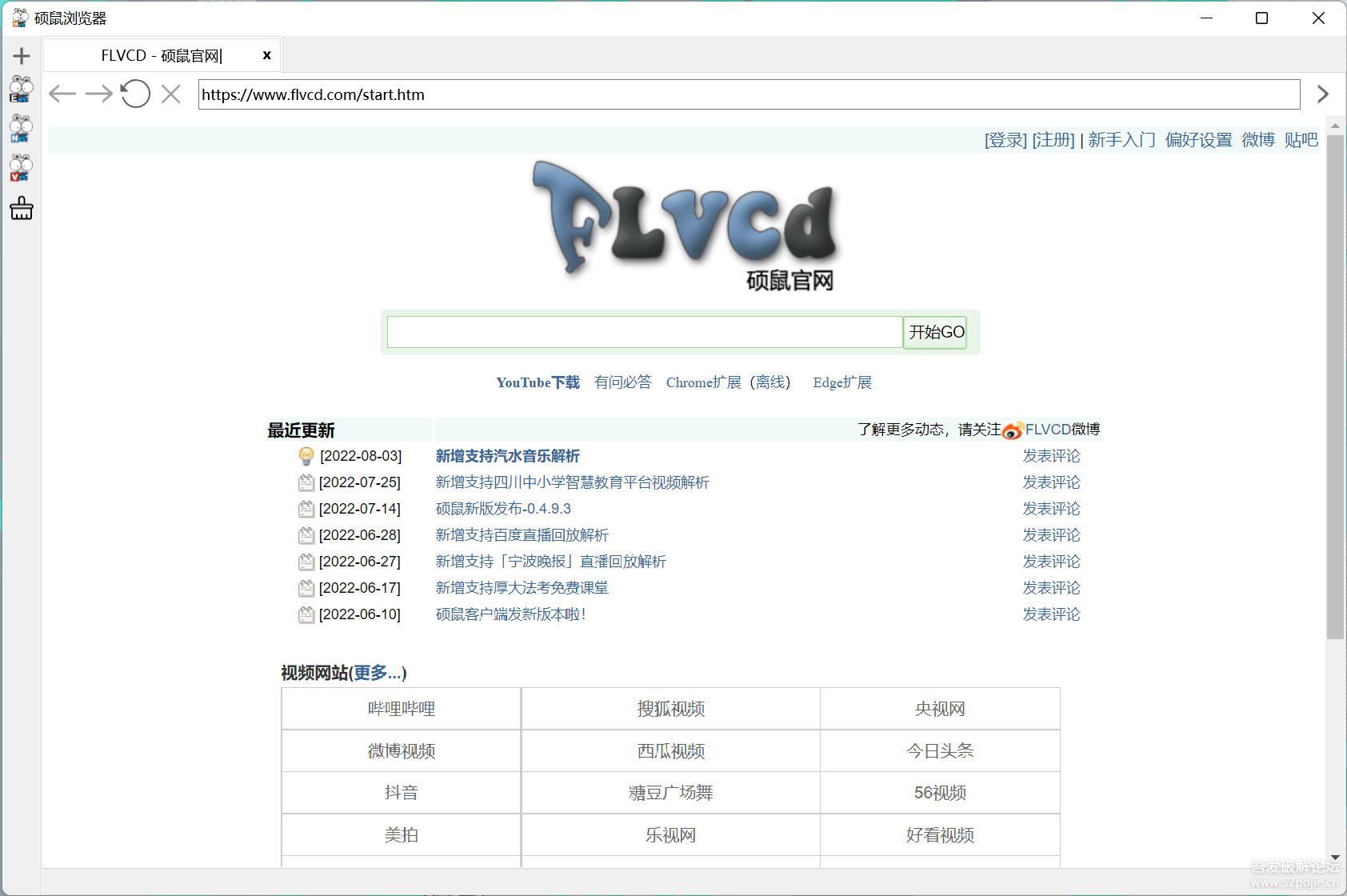Viewport: 1347px width, 896px height.
Task: Open 新手入门 link
Action: pos(1121,140)
